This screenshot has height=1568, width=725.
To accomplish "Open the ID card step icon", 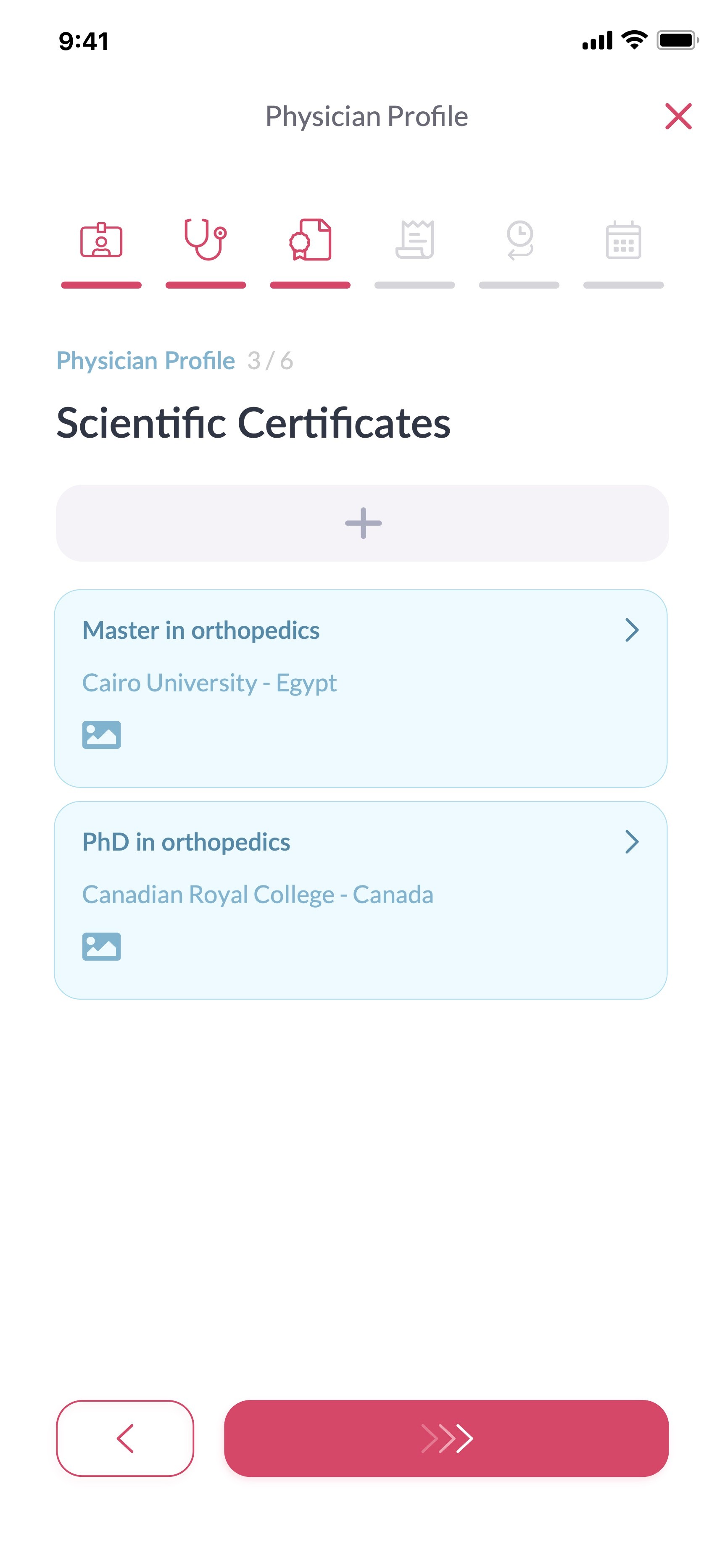I will [101, 240].
